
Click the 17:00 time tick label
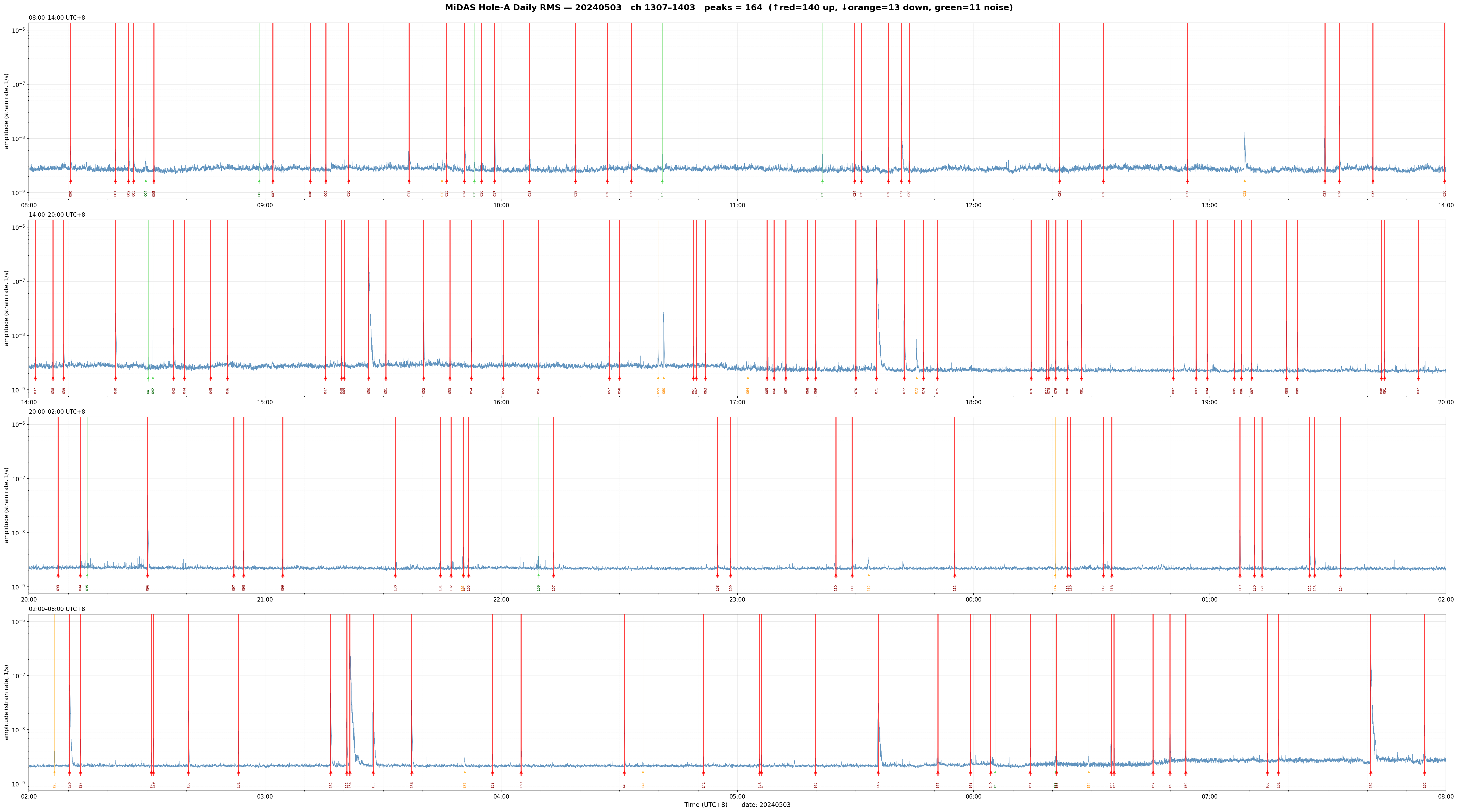(737, 402)
